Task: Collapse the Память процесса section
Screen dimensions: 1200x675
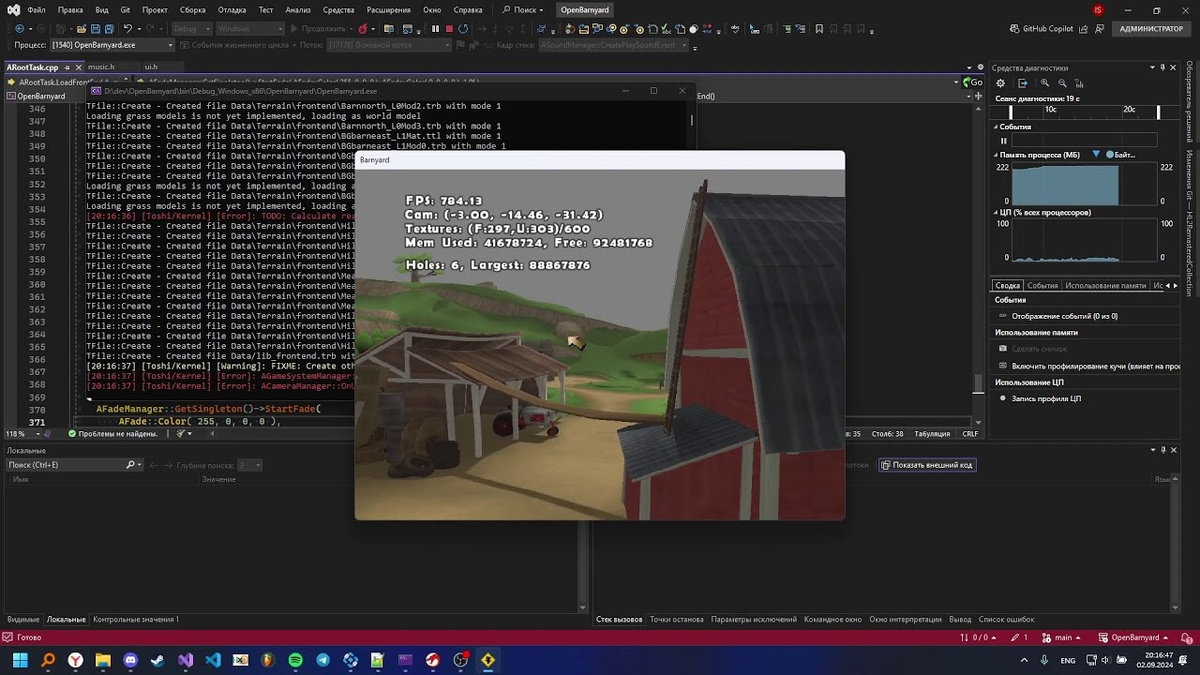Action: [996, 155]
